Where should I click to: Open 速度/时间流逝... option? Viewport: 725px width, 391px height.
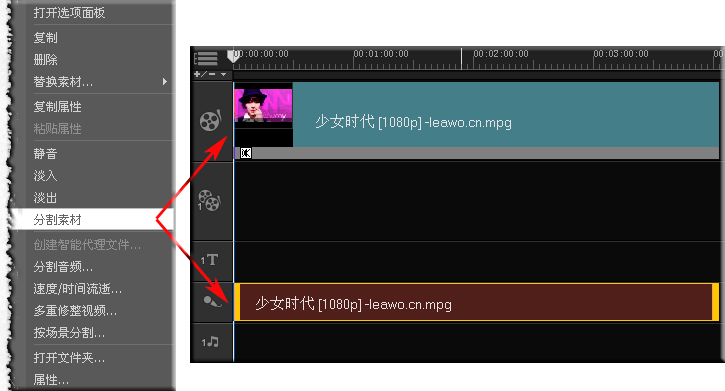(78, 289)
